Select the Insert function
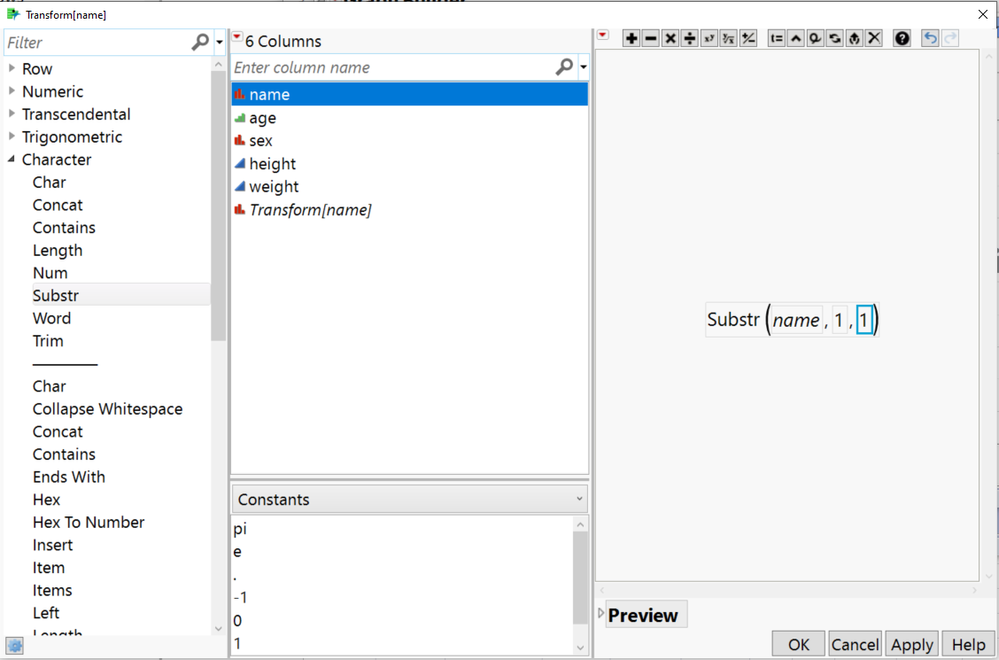 pos(53,545)
